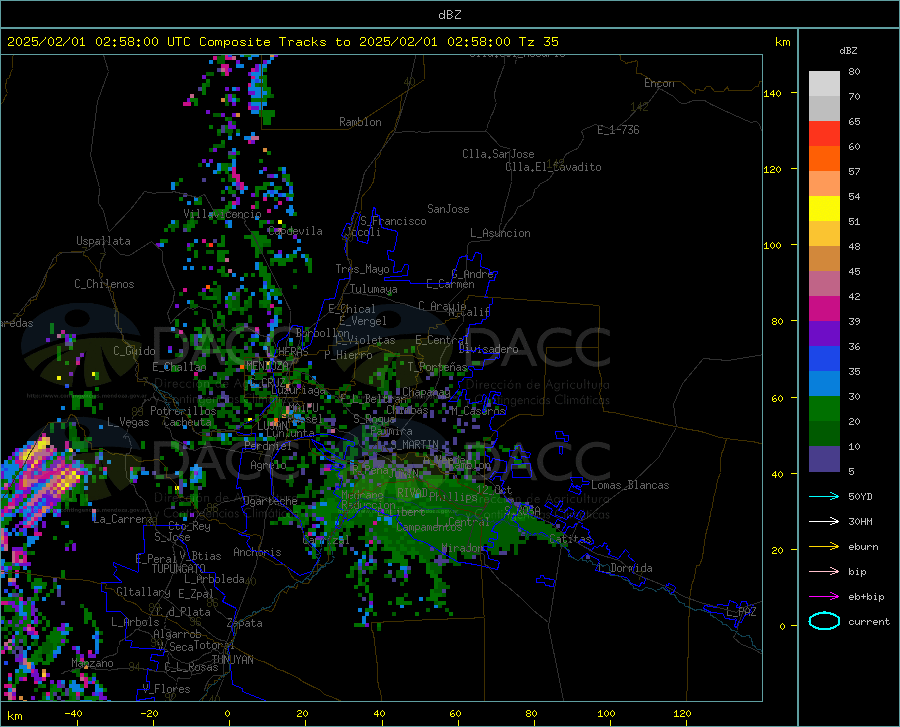Click the Encon label on map
The image size is (900, 727).
tap(659, 83)
